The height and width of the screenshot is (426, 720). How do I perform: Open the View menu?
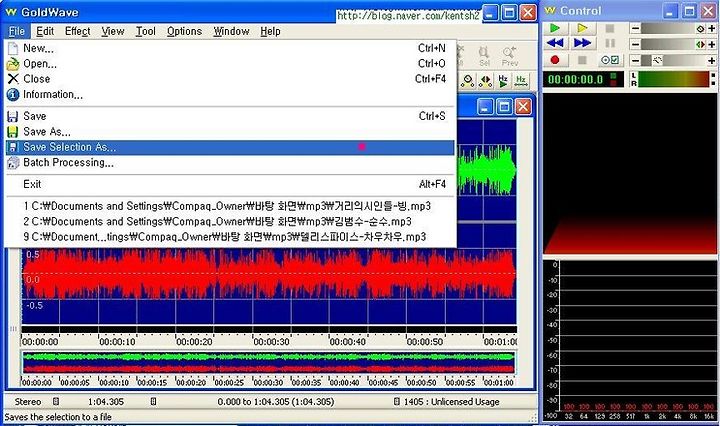pos(113,31)
